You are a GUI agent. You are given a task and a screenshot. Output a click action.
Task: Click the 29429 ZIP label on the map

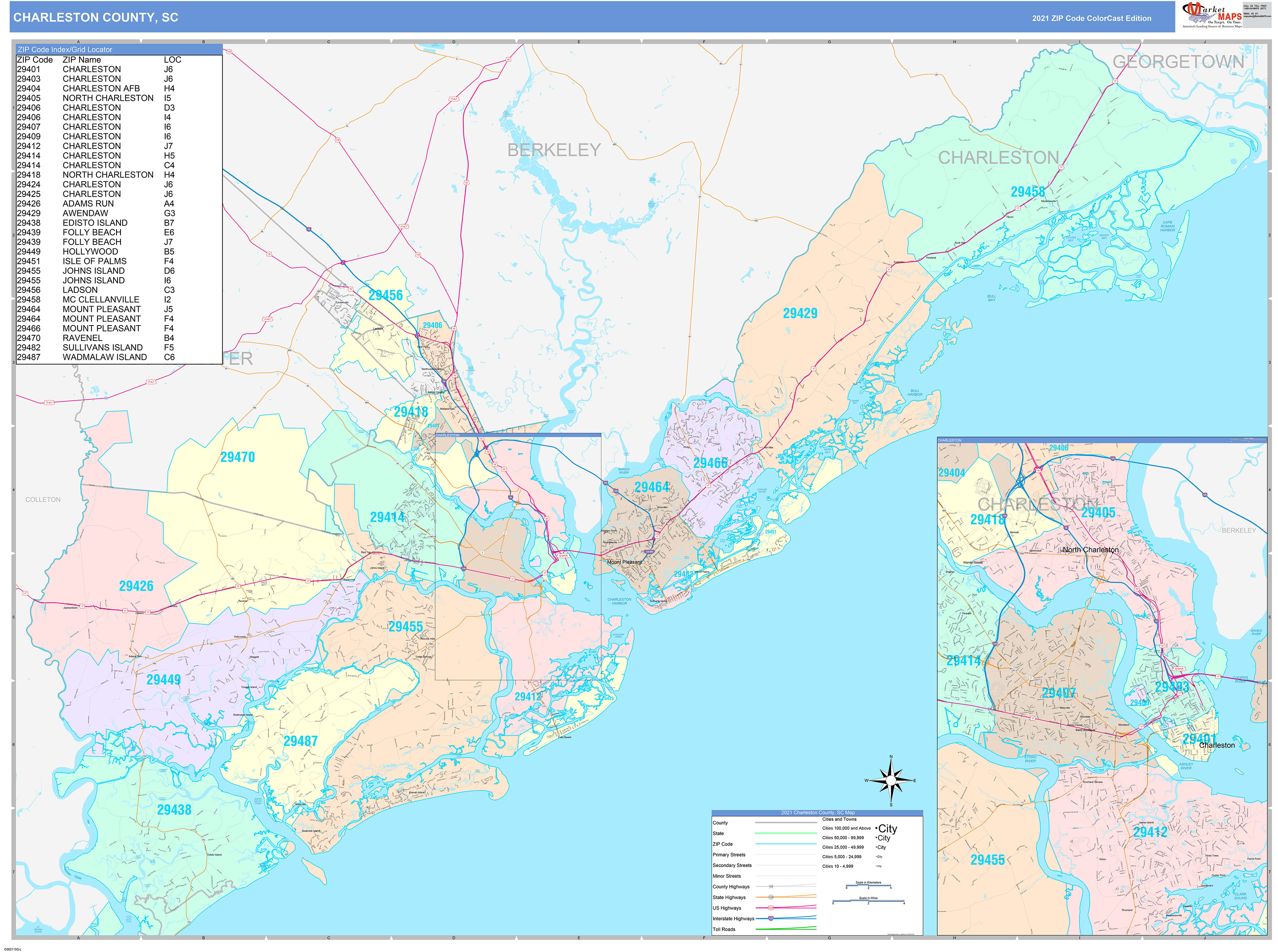coord(800,313)
